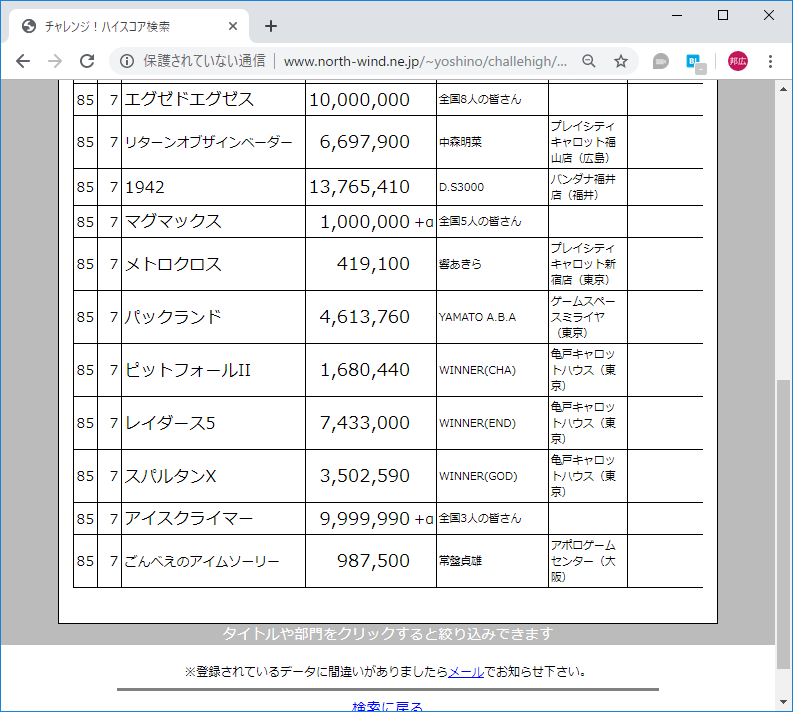The height and width of the screenshot is (712, 793).
Task: Click the score 6,697,900
Action: tap(365, 142)
